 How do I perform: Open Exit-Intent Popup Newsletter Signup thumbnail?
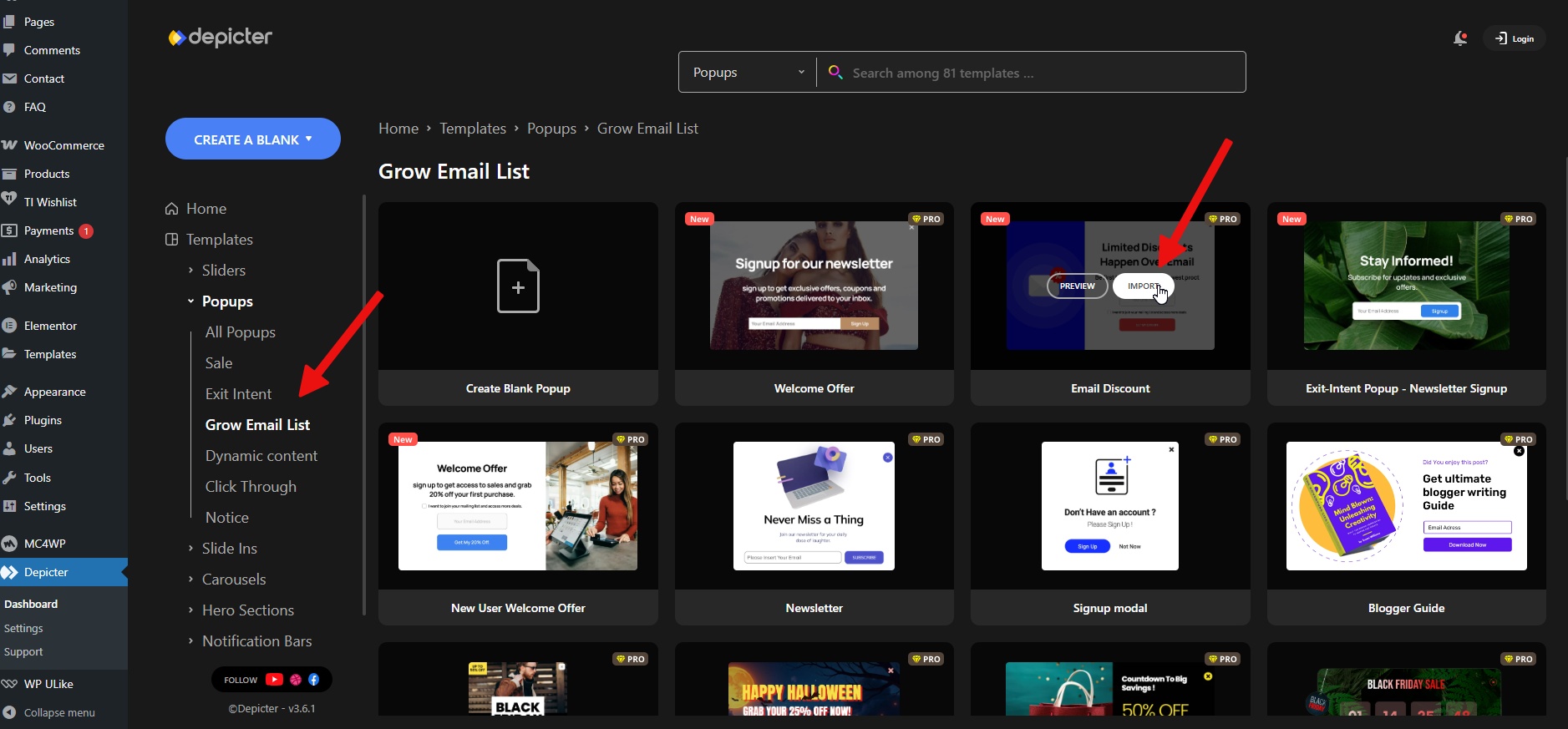[1407, 286]
